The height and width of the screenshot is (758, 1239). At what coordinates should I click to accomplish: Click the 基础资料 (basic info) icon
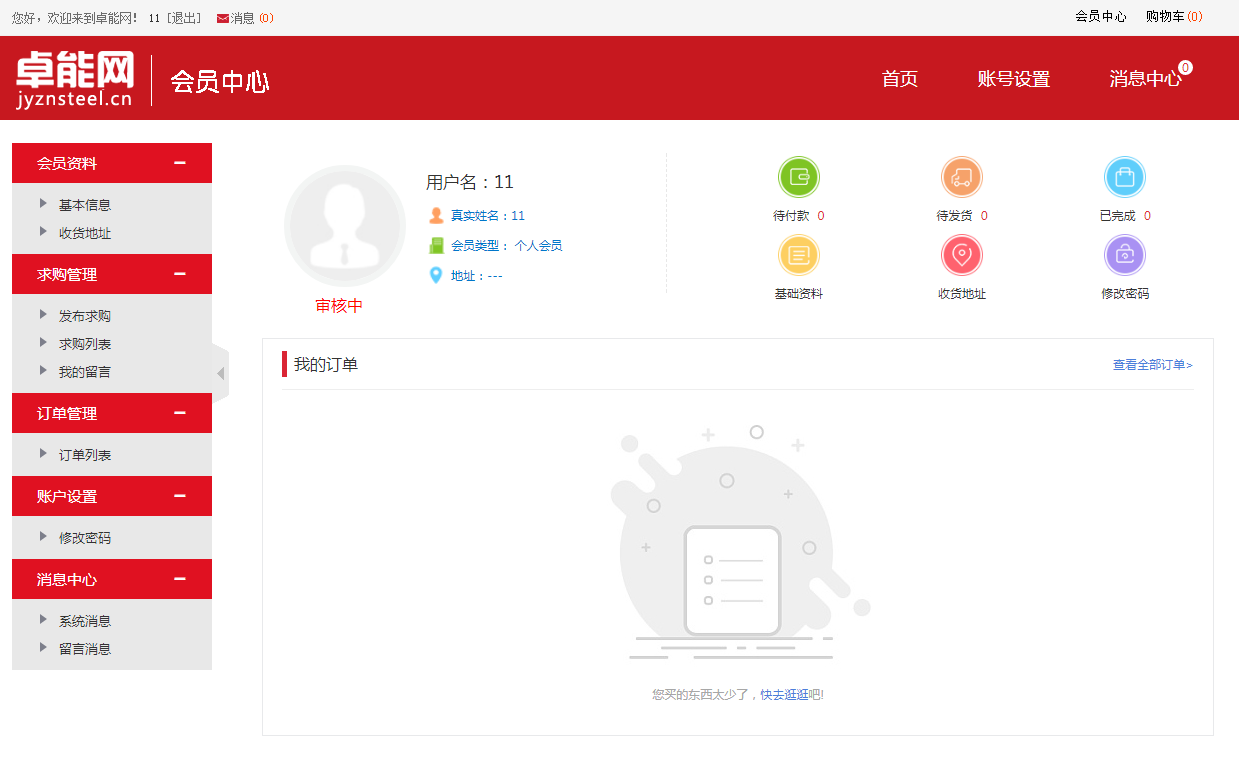click(x=798, y=255)
